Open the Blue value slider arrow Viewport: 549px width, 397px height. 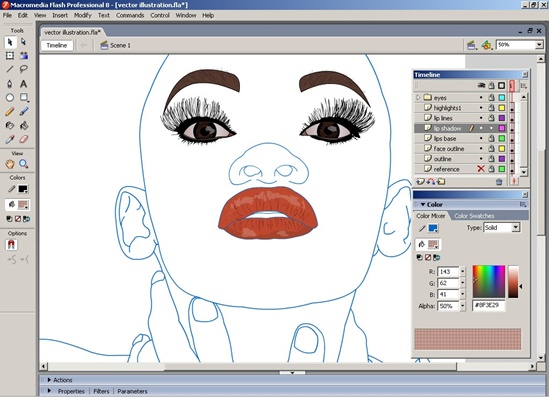pyautogui.click(x=463, y=294)
